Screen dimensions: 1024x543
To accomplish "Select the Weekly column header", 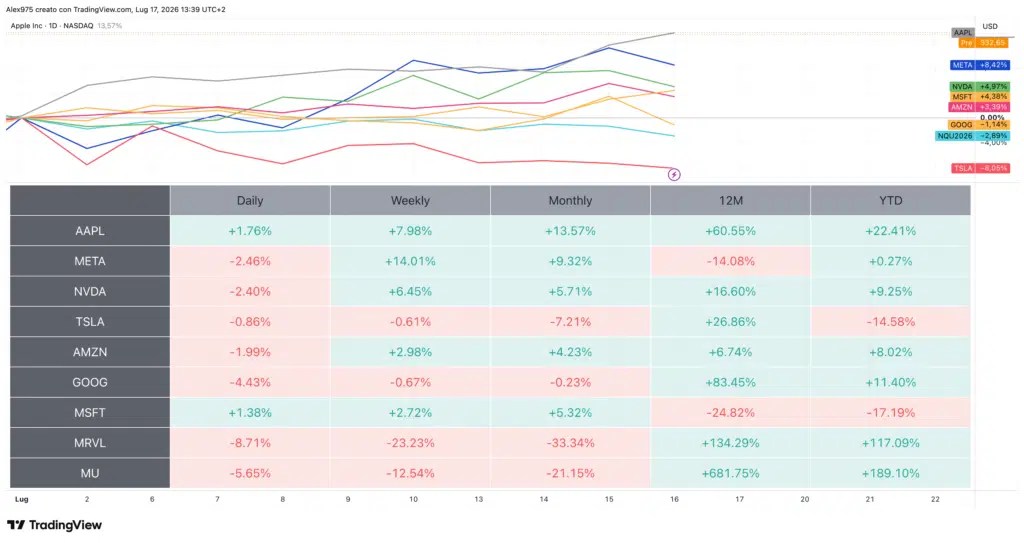I will pos(410,201).
